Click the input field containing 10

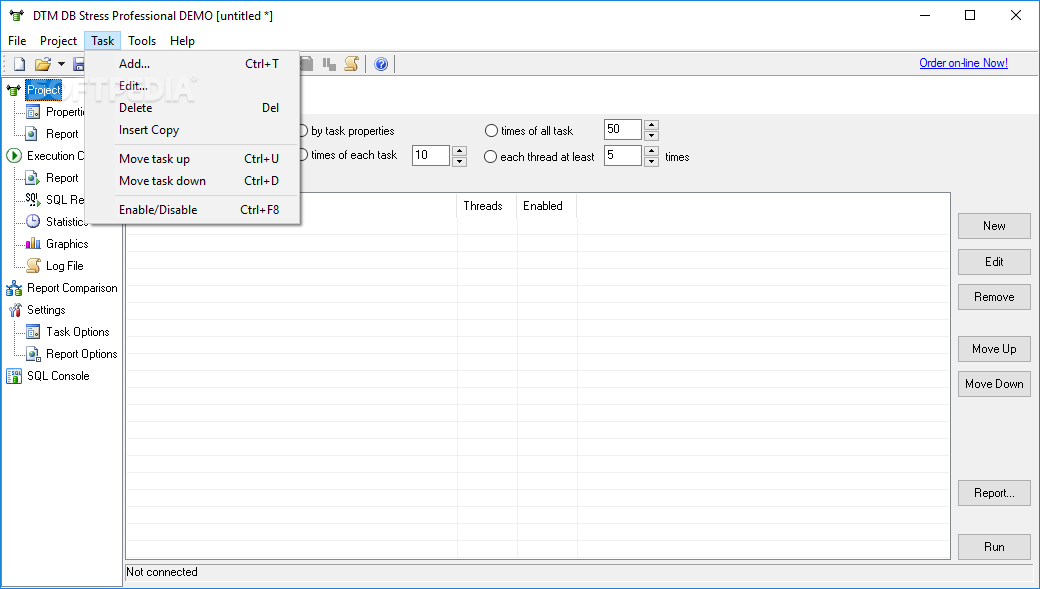[430, 155]
